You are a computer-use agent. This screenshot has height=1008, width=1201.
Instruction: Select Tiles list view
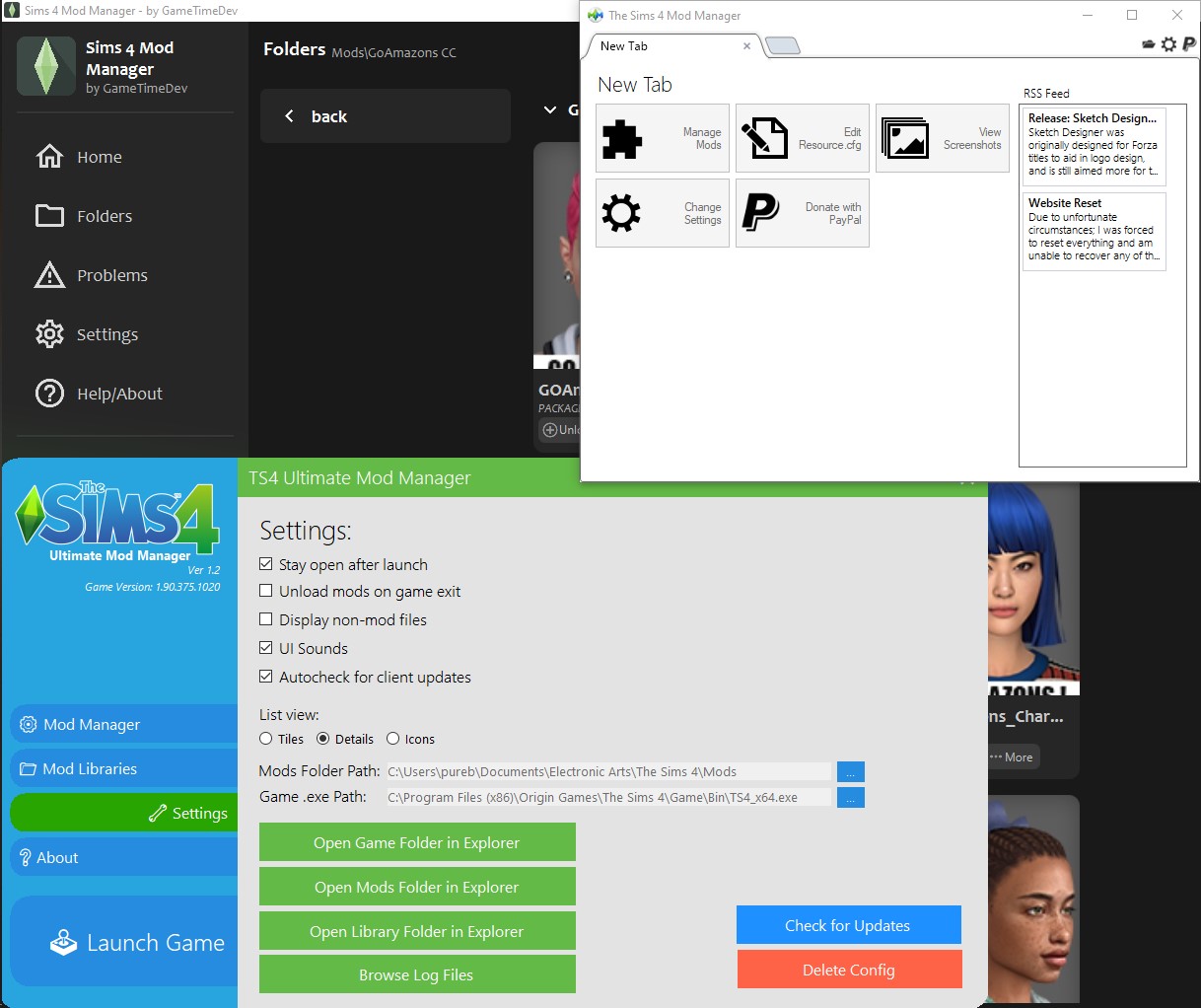tap(266, 739)
